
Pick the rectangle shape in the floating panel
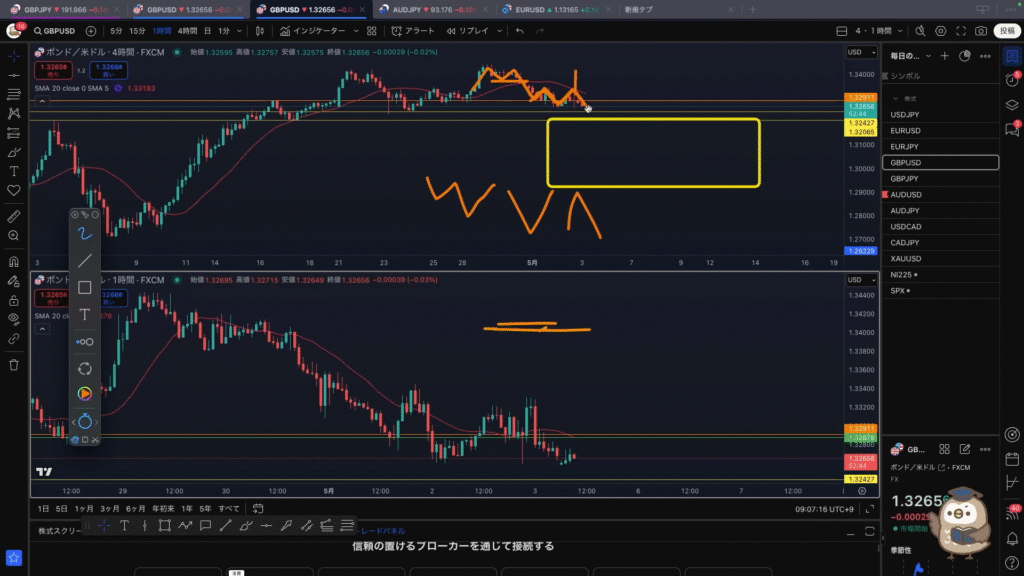point(84,287)
